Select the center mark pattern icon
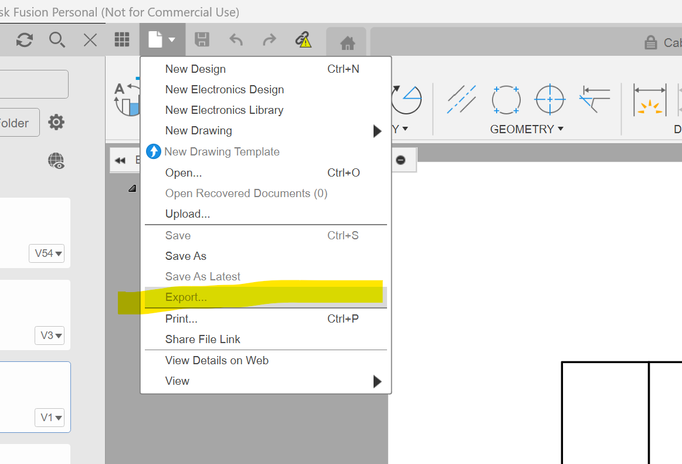The height and width of the screenshot is (464, 682). pos(506,100)
